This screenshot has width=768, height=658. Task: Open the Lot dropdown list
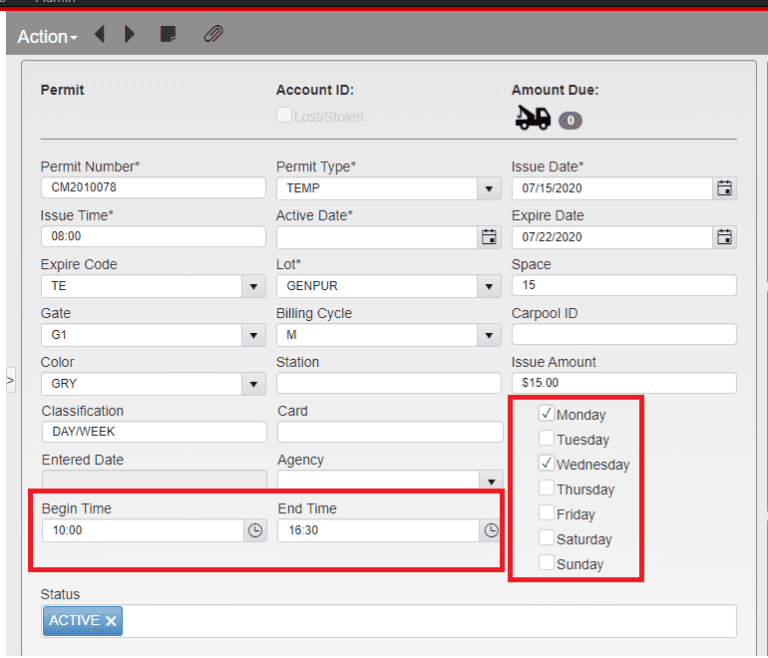click(x=489, y=287)
